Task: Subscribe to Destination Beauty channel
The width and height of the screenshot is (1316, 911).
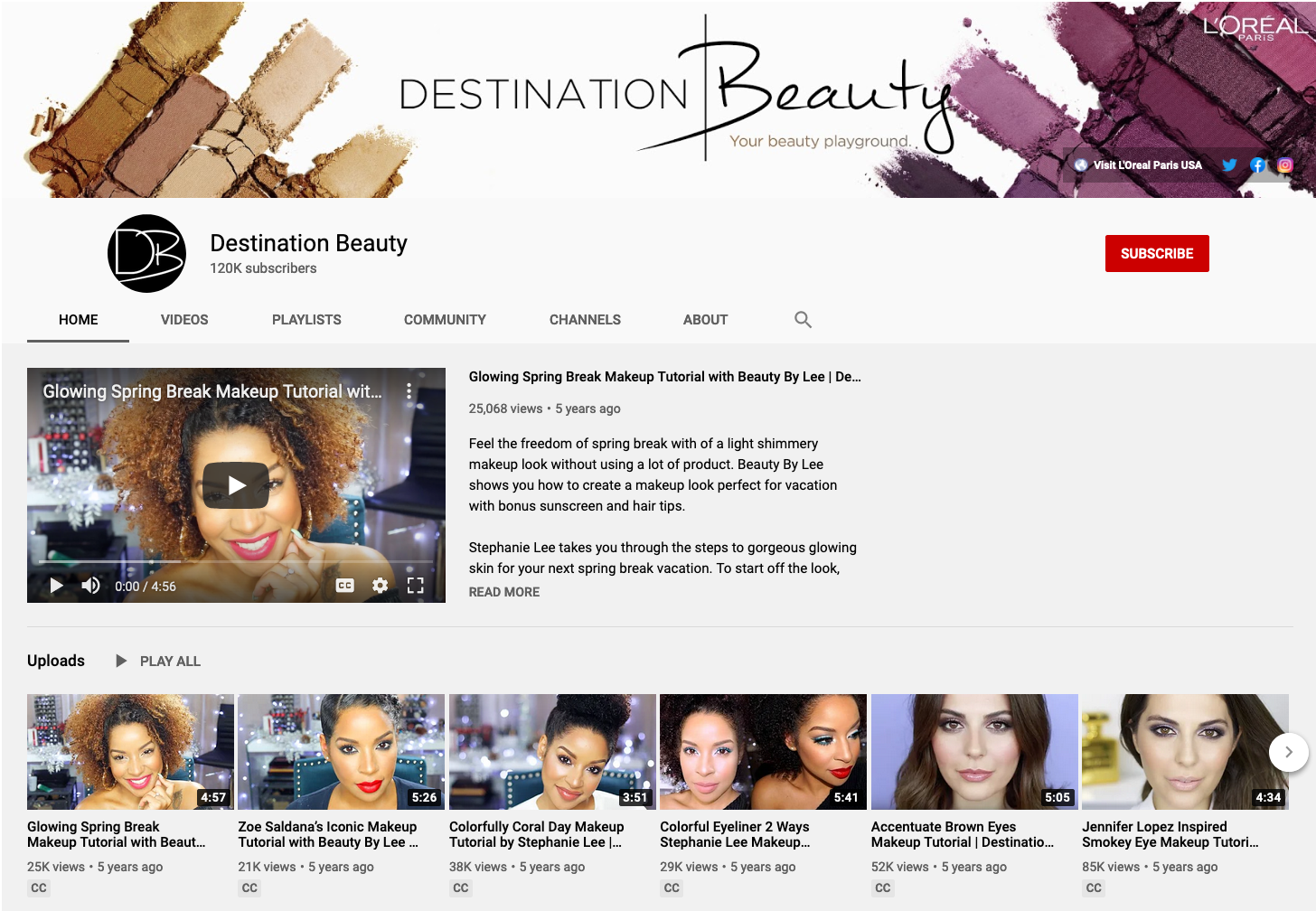Action: pyautogui.click(x=1157, y=253)
